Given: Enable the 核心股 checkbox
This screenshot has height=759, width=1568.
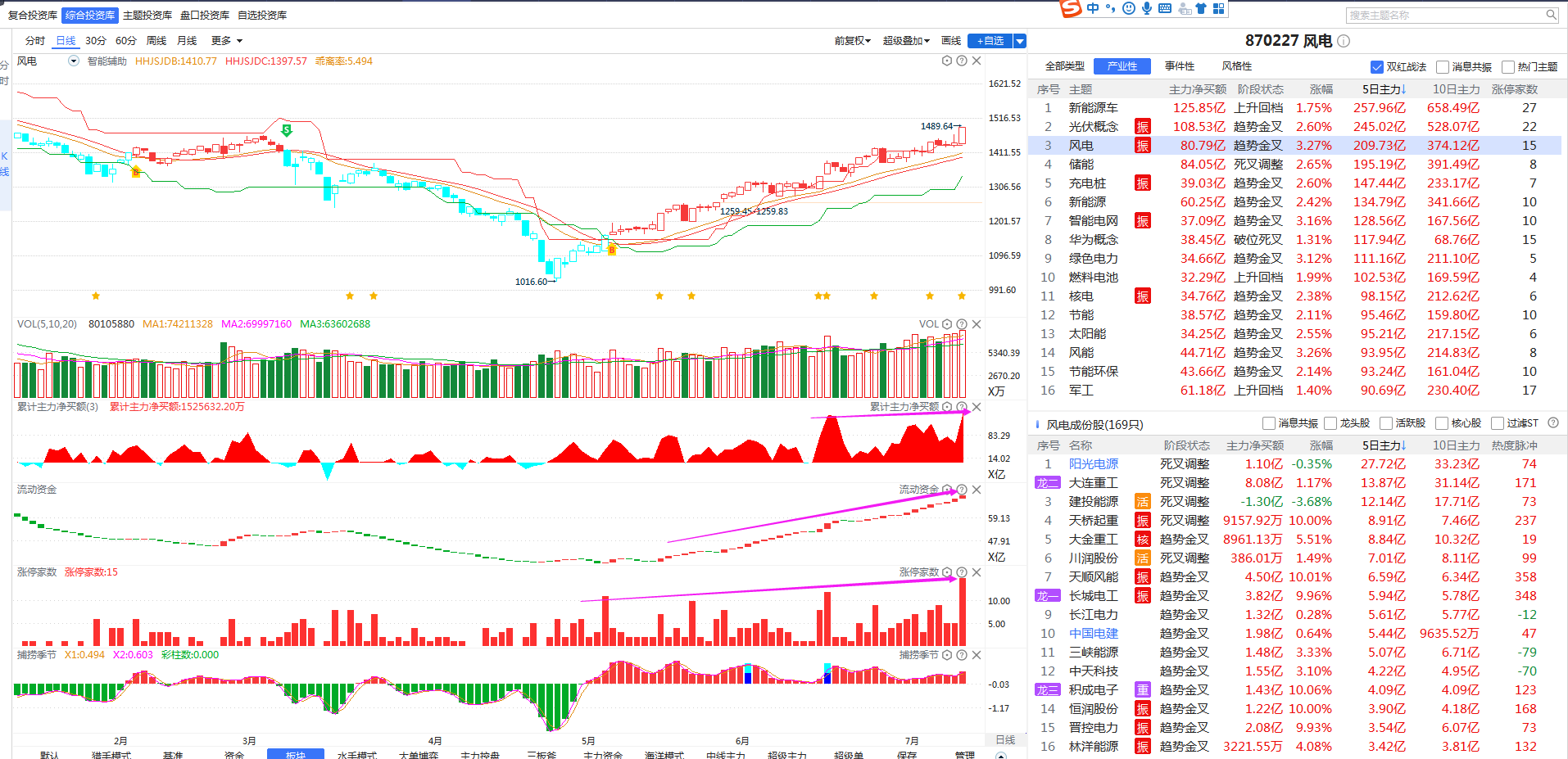Looking at the screenshot, I should (1441, 423).
